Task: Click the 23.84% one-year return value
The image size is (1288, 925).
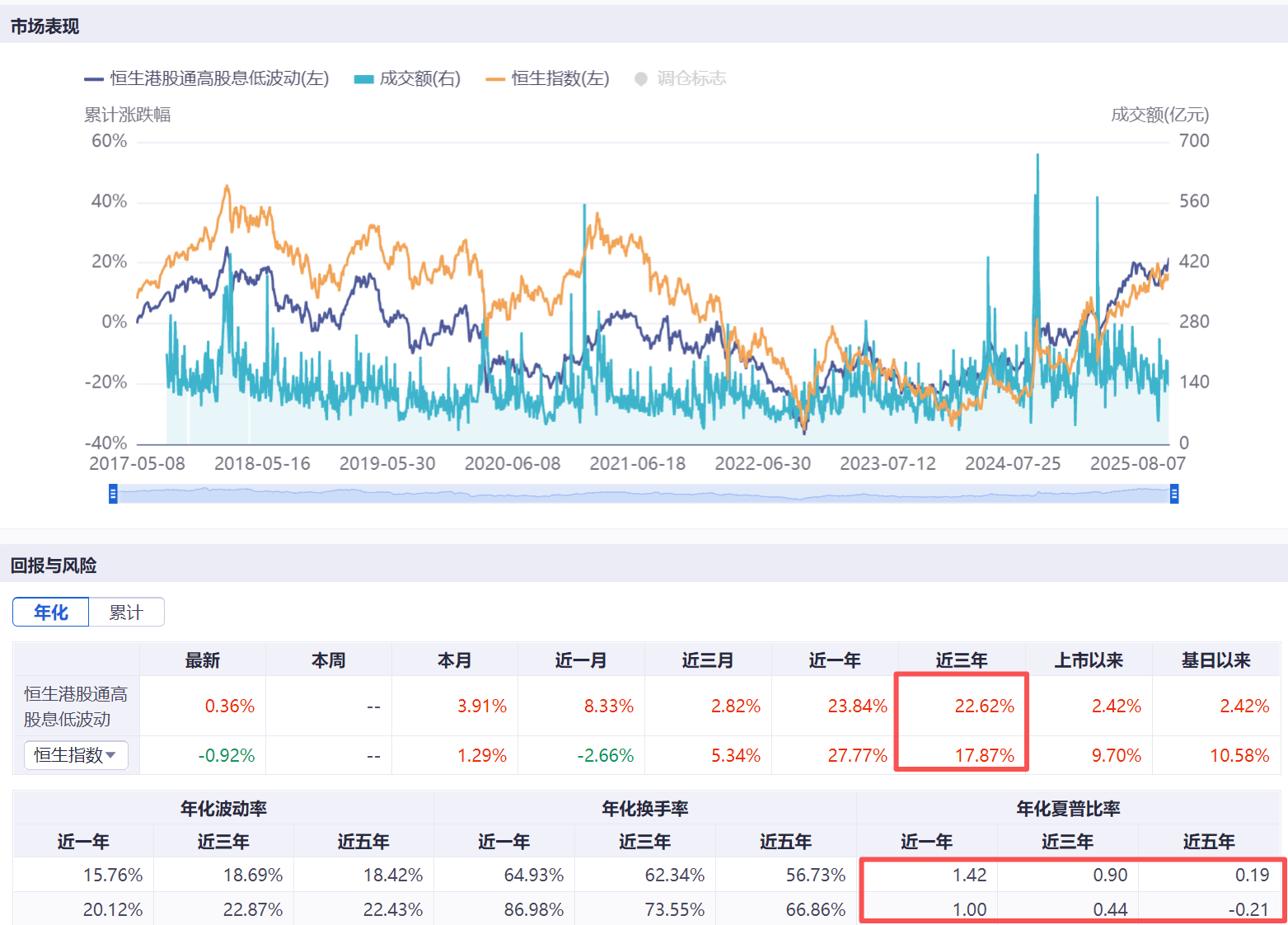Action: pos(857,707)
